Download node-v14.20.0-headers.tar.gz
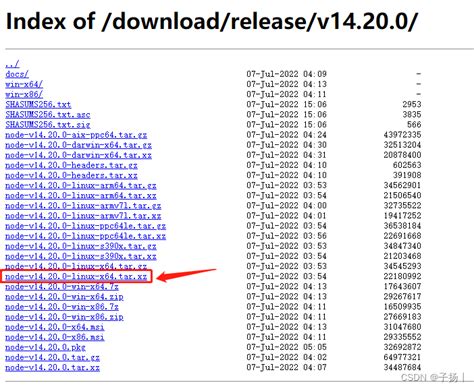The width and height of the screenshot is (474, 389). click(71, 165)
